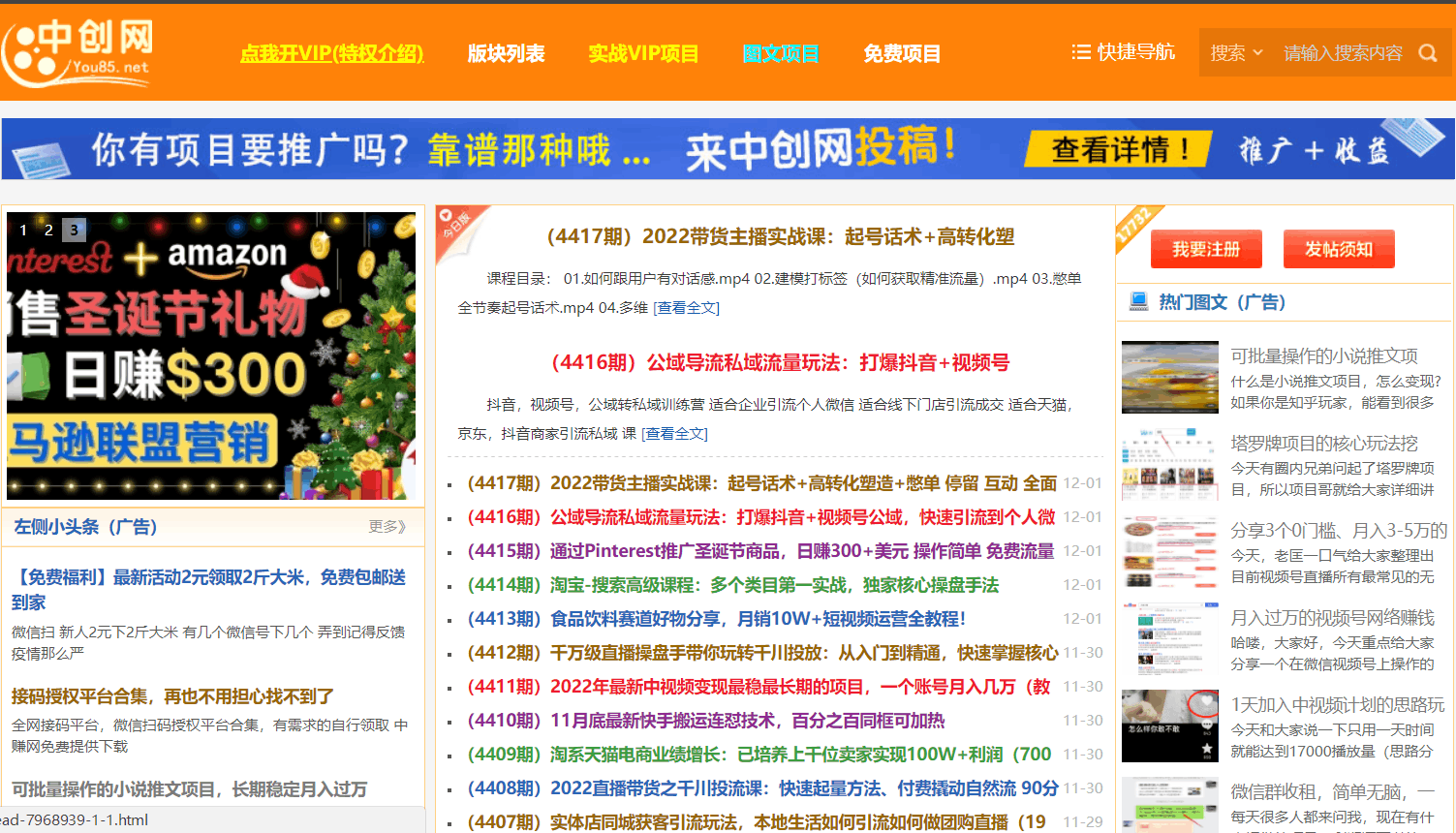Open the 版块列表 nav item
Screen dimensions: 1456x833
[x=506, y=53]
